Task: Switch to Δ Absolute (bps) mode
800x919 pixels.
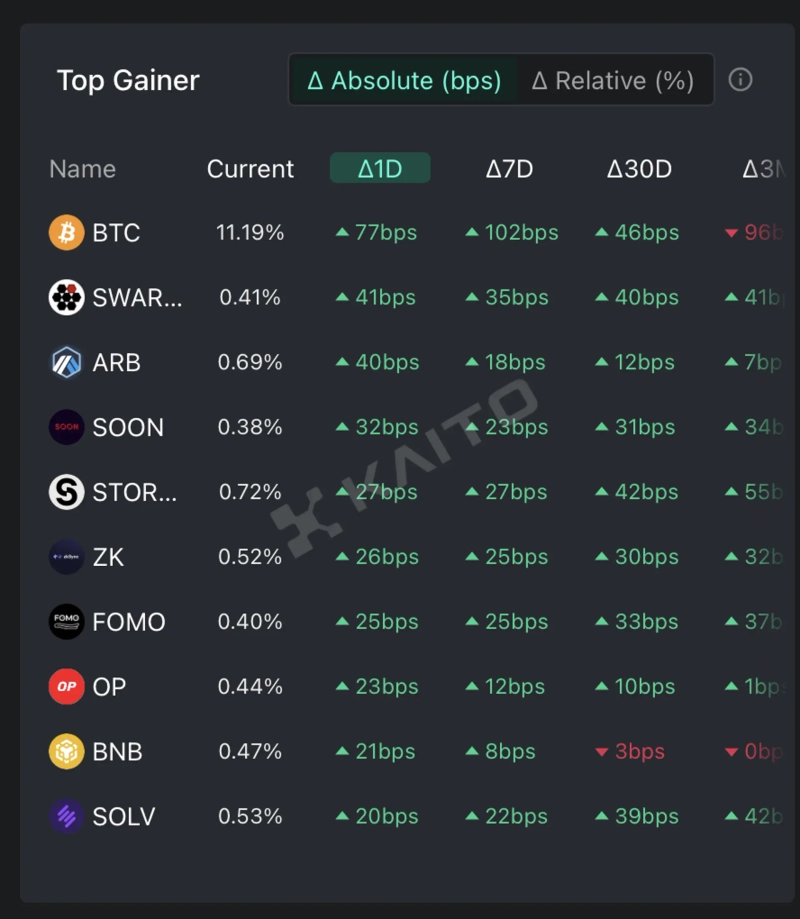Action: pyautogui.click(x=404, y=81)
